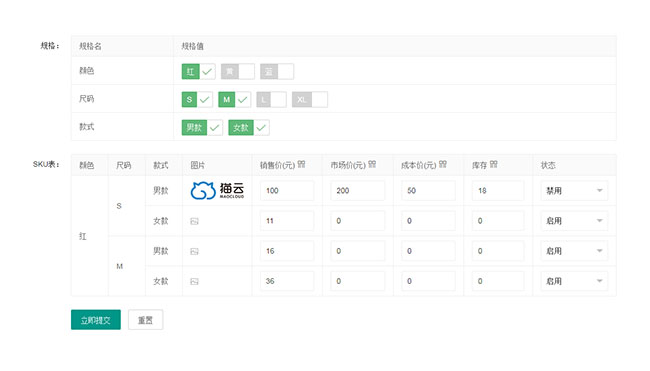
Task: Click the 立即提交 submit button
Action: tap(96, 320)
